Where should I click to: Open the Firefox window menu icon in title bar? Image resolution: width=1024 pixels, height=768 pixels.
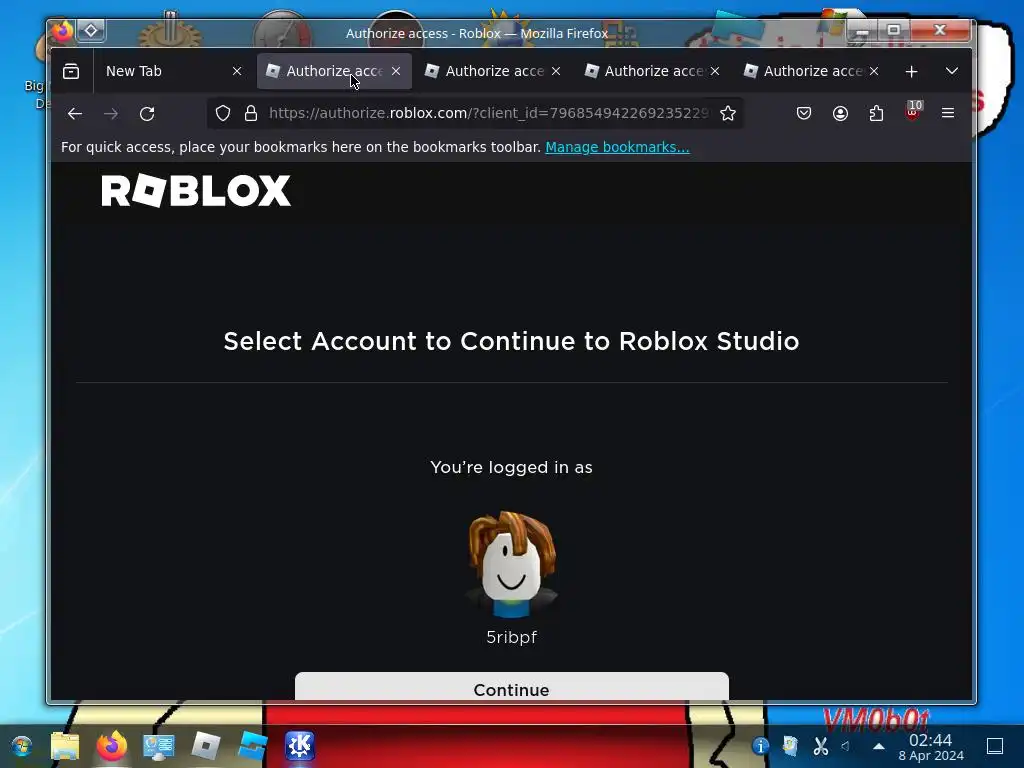[x=63, y=31]
